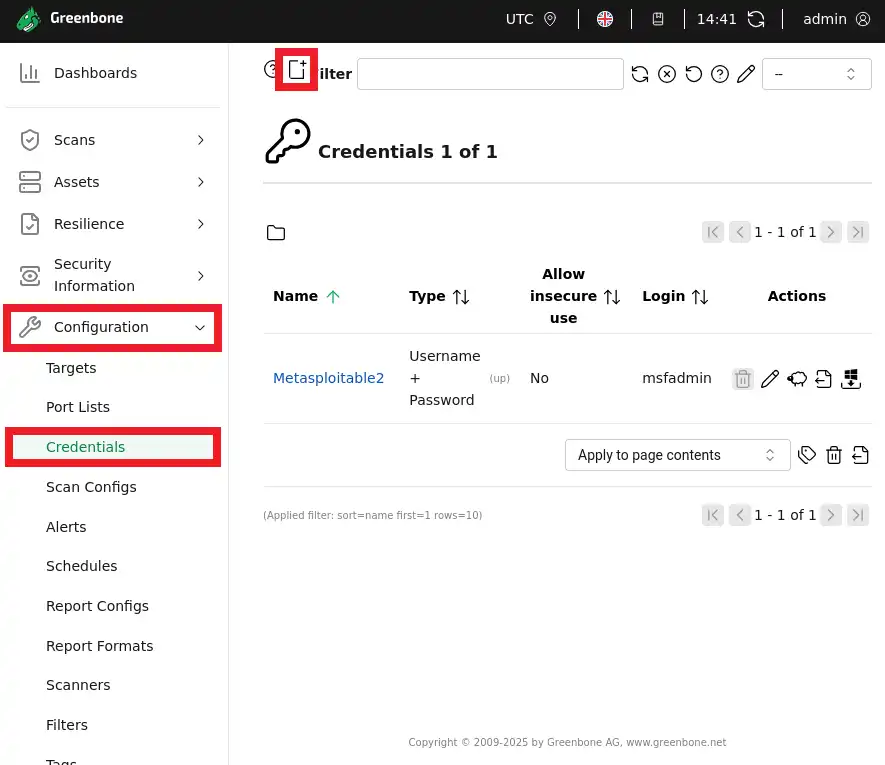Click the Filter text input field
The image size is (885, 765).
pos(490,74)
